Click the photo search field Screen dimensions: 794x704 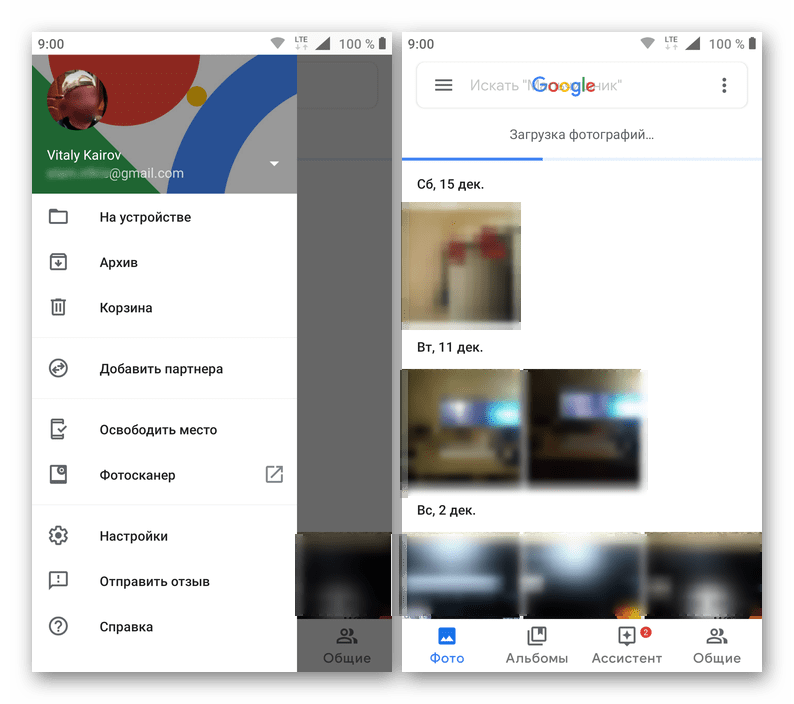(x=581, y=85)
